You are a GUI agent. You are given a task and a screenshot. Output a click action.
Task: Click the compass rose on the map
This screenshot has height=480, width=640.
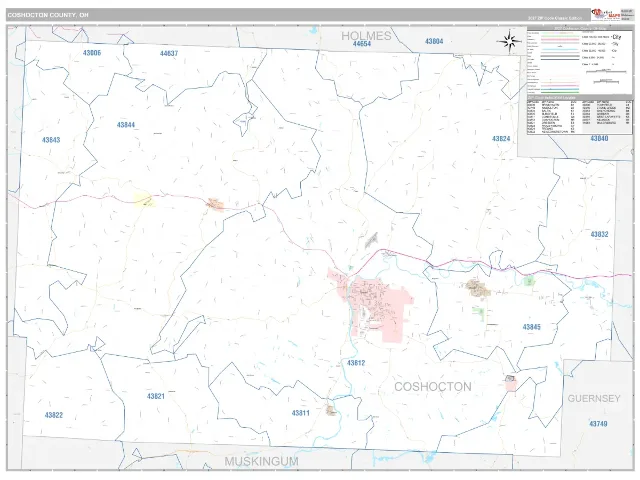point(509,41)
